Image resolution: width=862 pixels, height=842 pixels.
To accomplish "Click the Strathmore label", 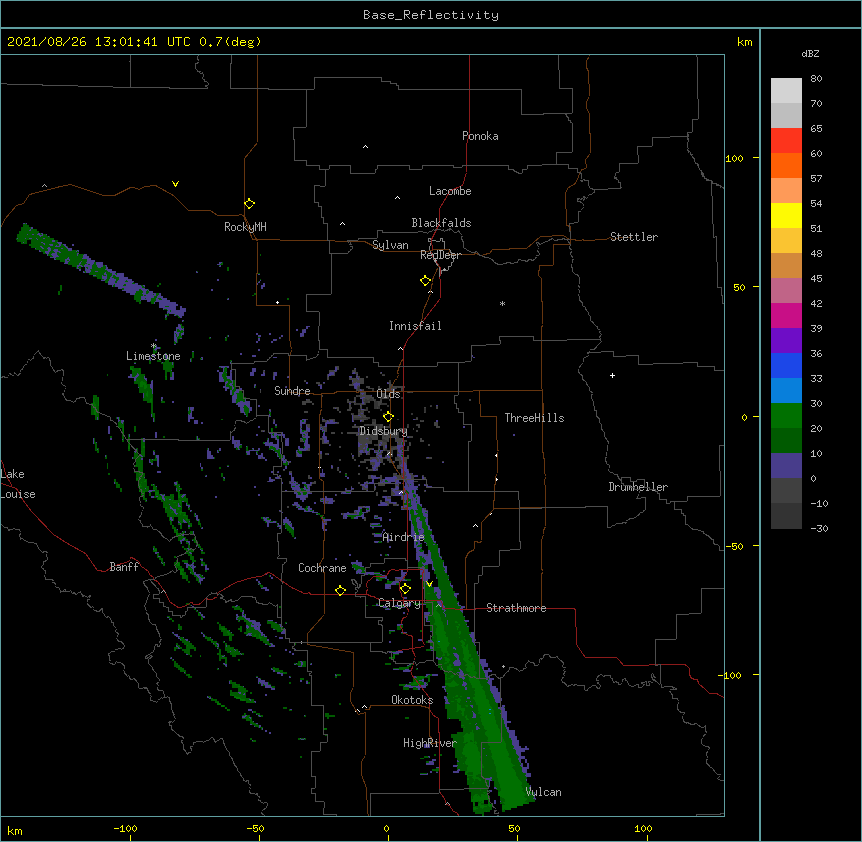I will coord(516,608).
